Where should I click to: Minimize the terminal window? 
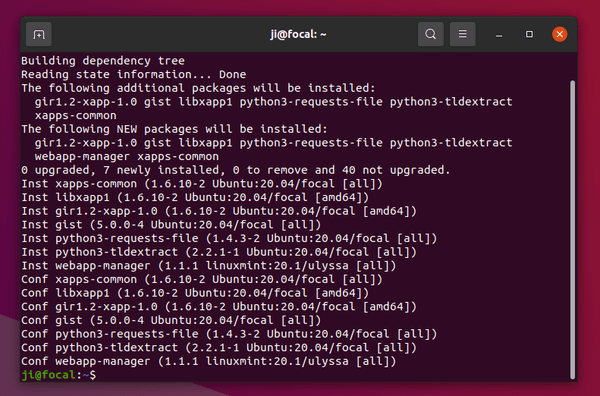(499, 35)
